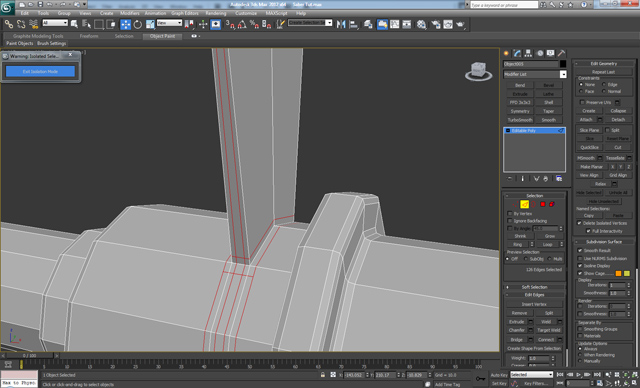Click Exit Isolation Mode button
This screenshot has width=640, height=388.
click(40, 71)
